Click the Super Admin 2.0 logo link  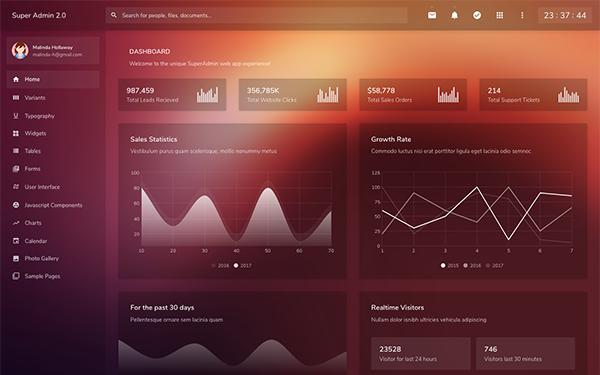tap(39, 15)
